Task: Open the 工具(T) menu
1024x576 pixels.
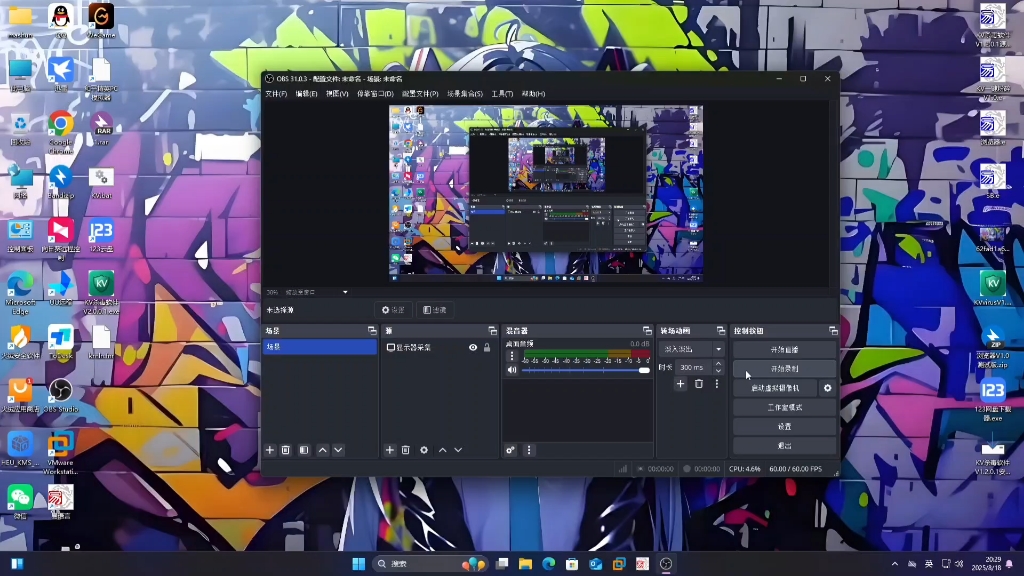Action: [502, 94]
